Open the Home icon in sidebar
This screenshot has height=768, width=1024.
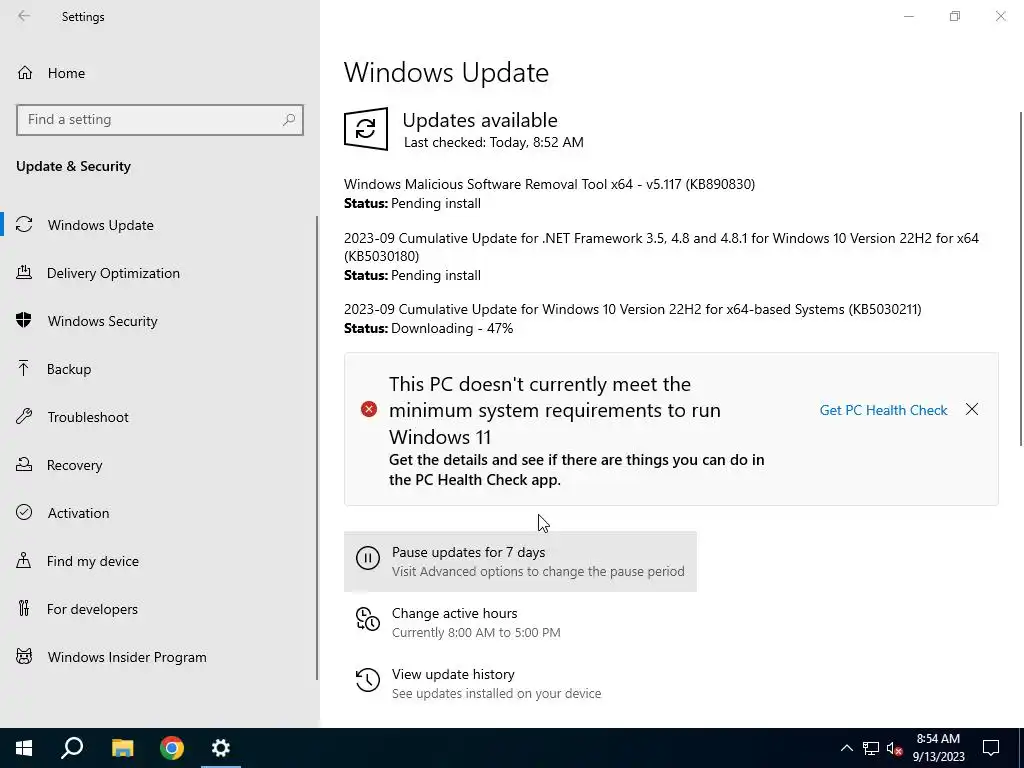(25, 72)
